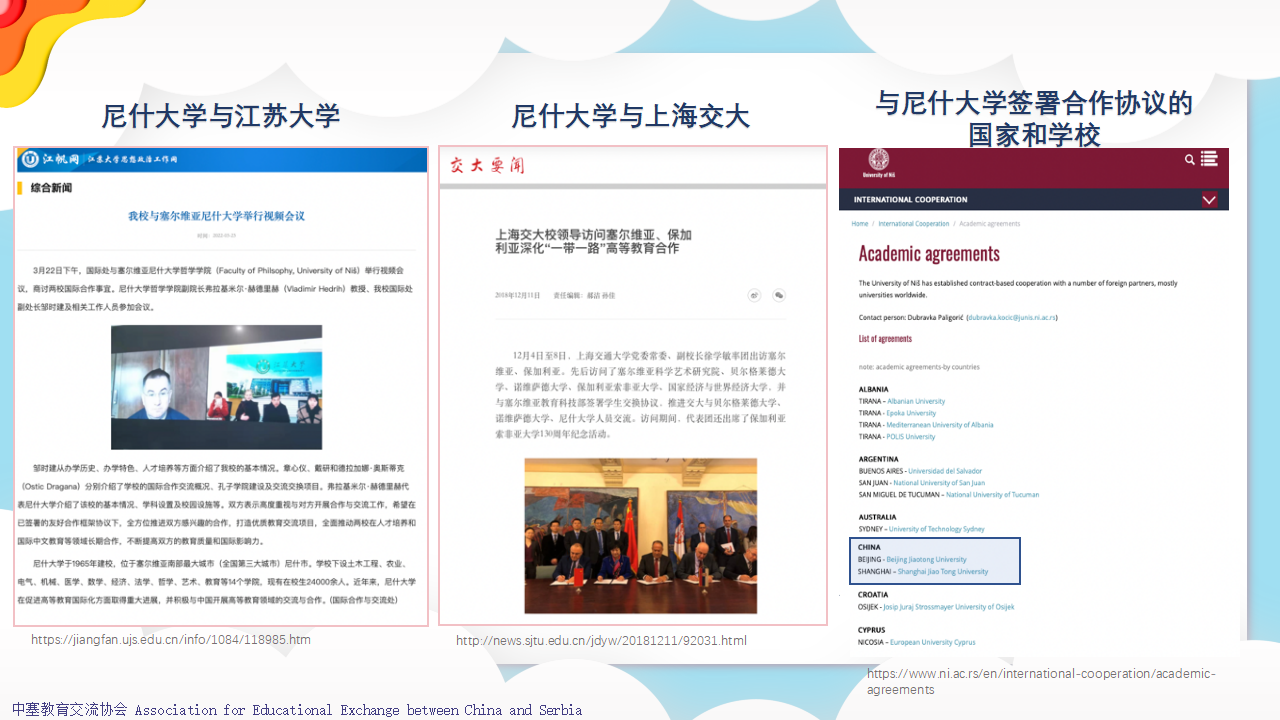
Task: Click the 2018年12月11日 article date
Action: (x=518, y=296)
